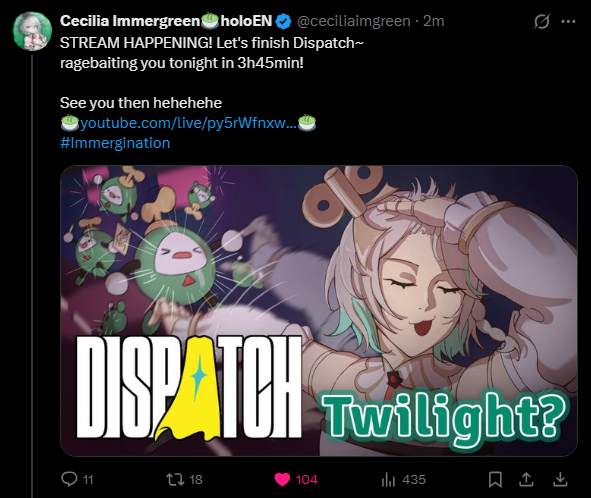Click the reply speech bubble icon
The image size is (591, 498).
(69, 479)
